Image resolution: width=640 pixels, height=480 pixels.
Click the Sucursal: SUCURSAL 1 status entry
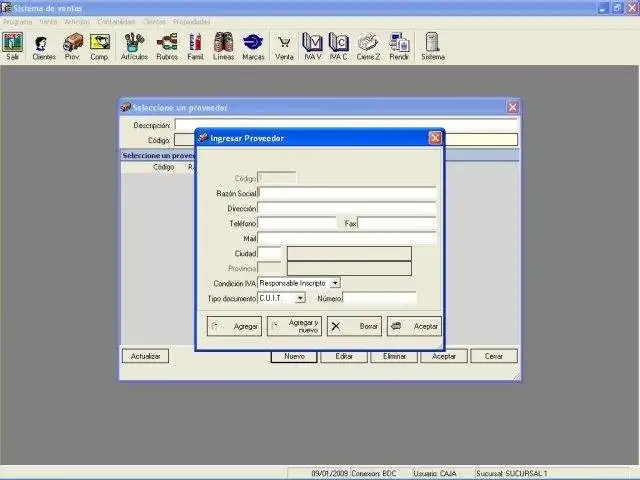pos(511,473)
